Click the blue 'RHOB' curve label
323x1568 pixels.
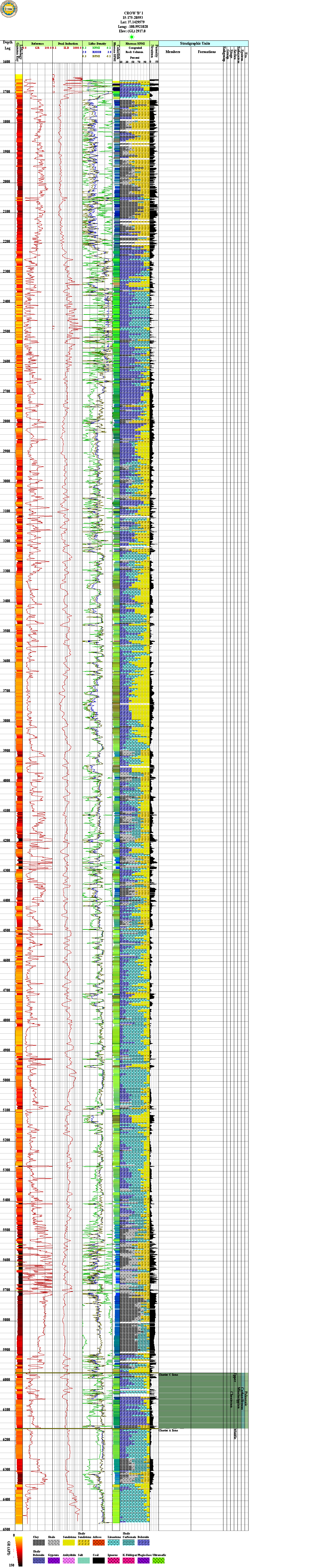pyautogui.click(x=97, y=52)
